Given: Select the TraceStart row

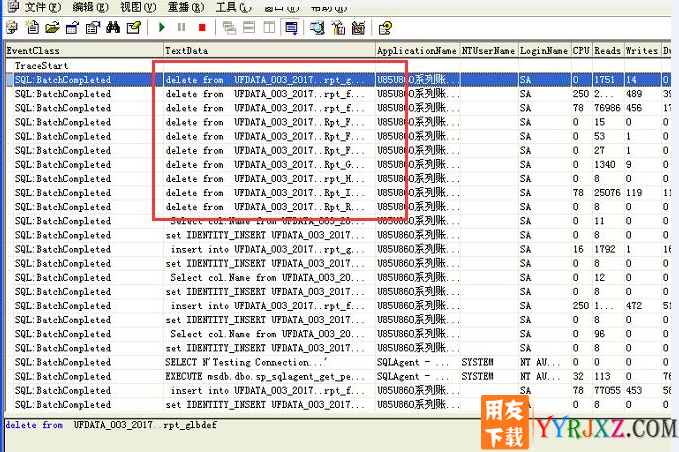Looking at the screenshot, I should 338,66.
